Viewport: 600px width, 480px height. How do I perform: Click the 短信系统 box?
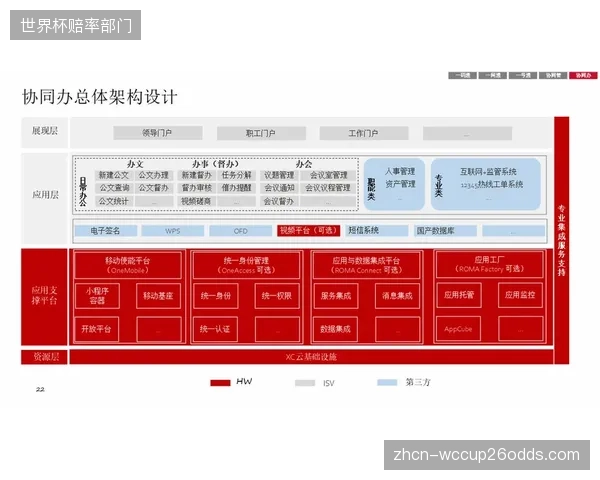click(x=377, y=230)
